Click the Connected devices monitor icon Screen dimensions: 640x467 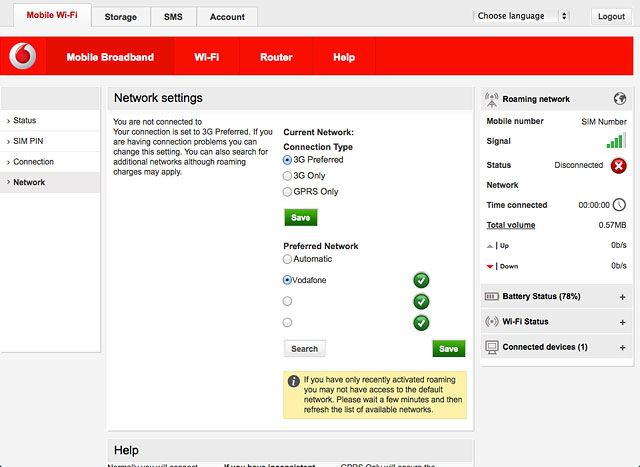(x=492, y=347)
